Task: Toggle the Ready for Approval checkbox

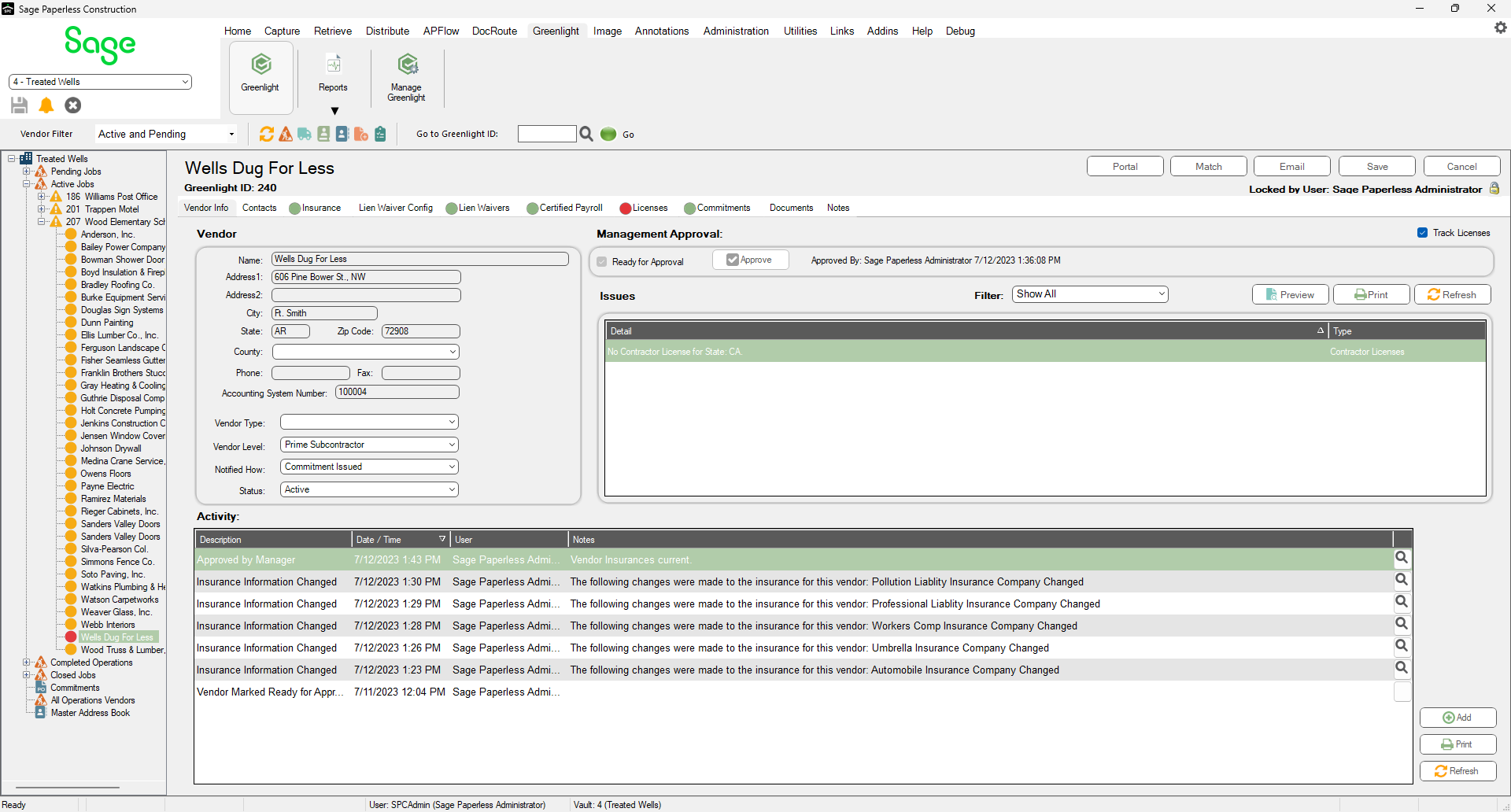Action: [x=602, y=262]
